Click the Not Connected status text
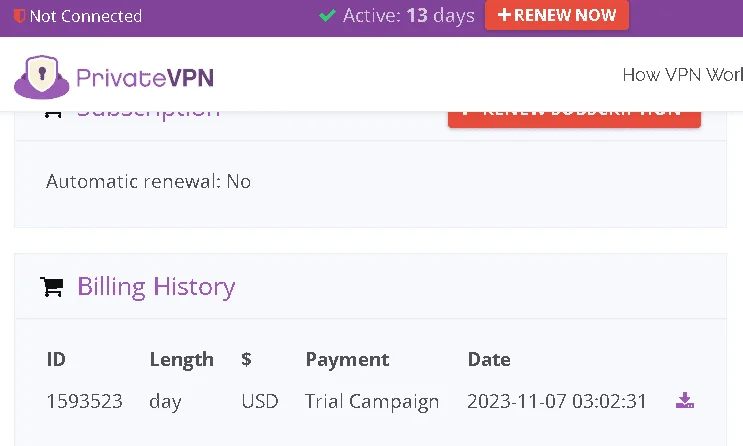The image size is (743, 446). (x=86, y=16)
